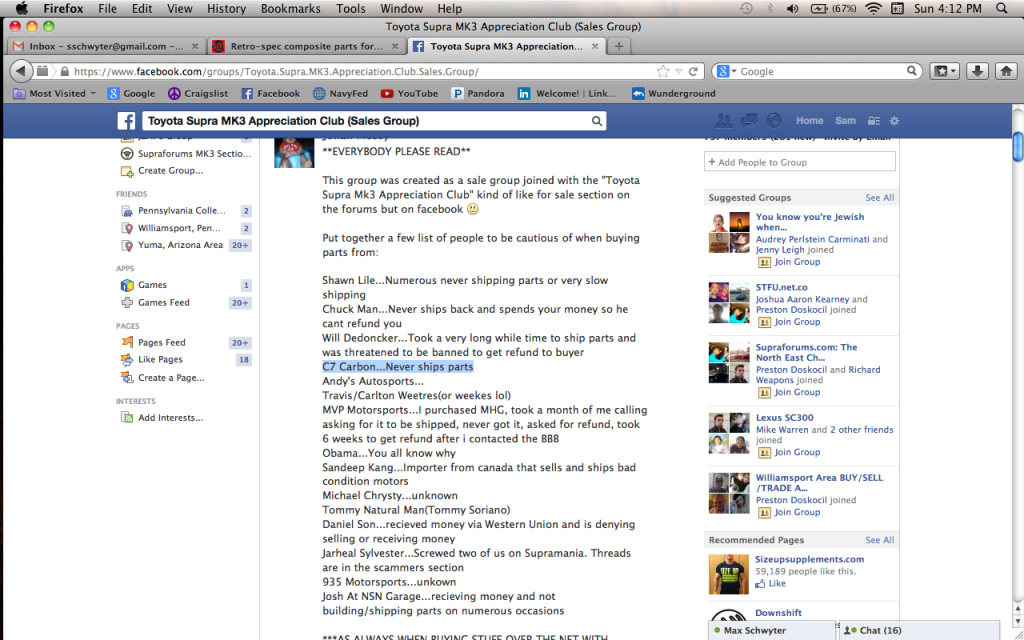Open the Tools menu
Viewport: 1024px width, 640px height.
(x=351, y=8)
